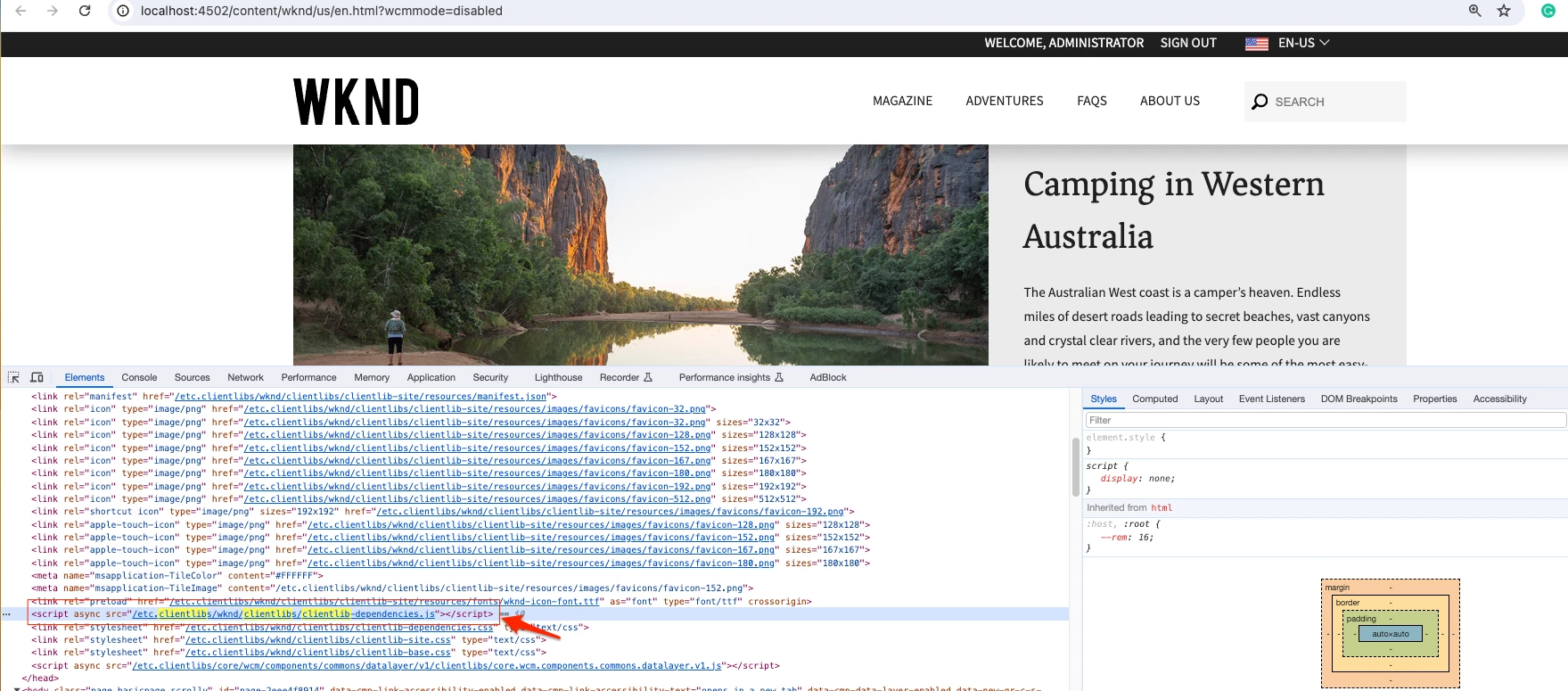Click the core.wcm.components.commons.datalayer.v1.js src link
This screenshot has width=1568, height=691.
[x=427, y=666]
